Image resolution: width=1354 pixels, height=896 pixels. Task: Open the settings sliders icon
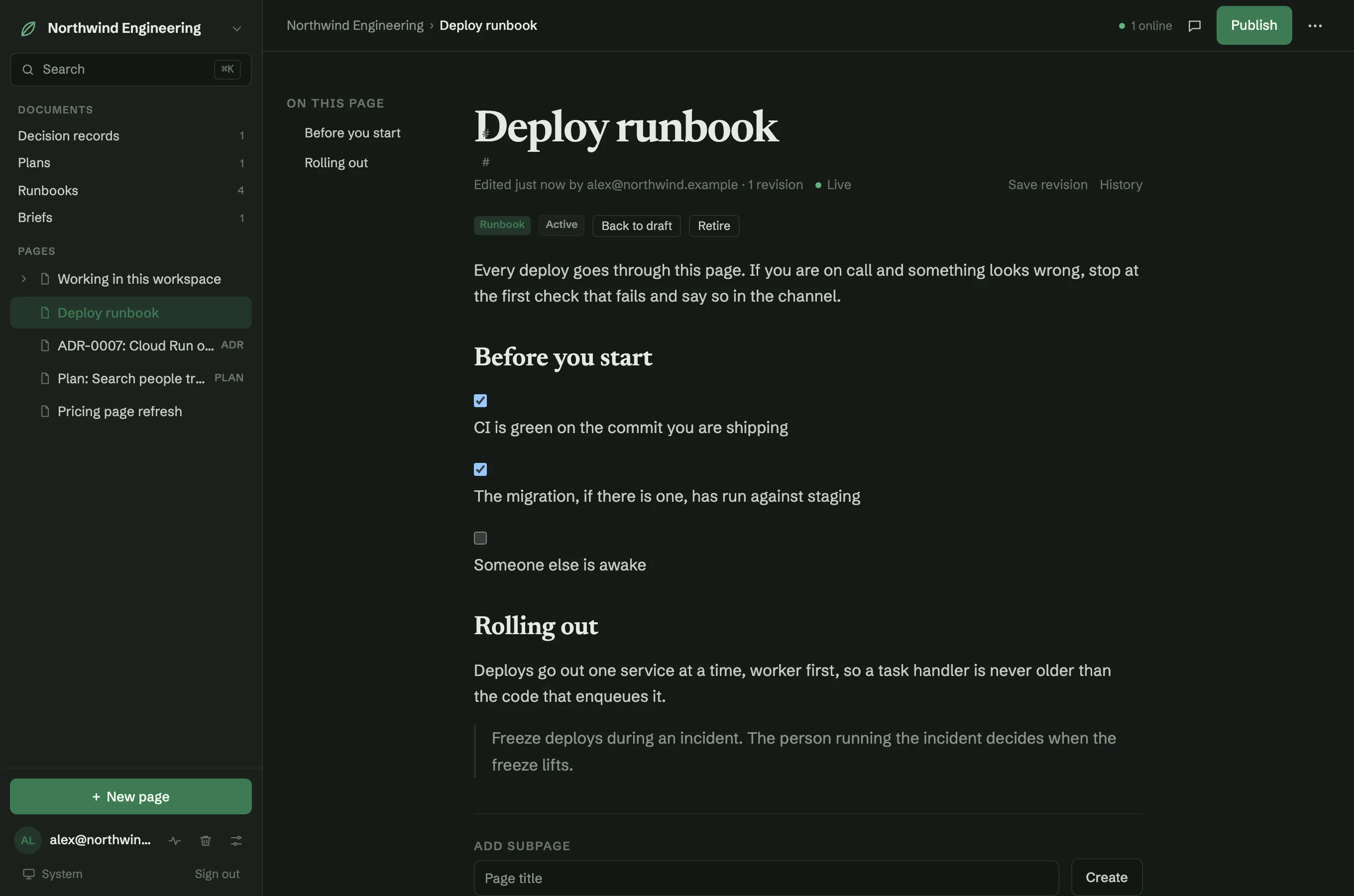(x=236, y=841)
